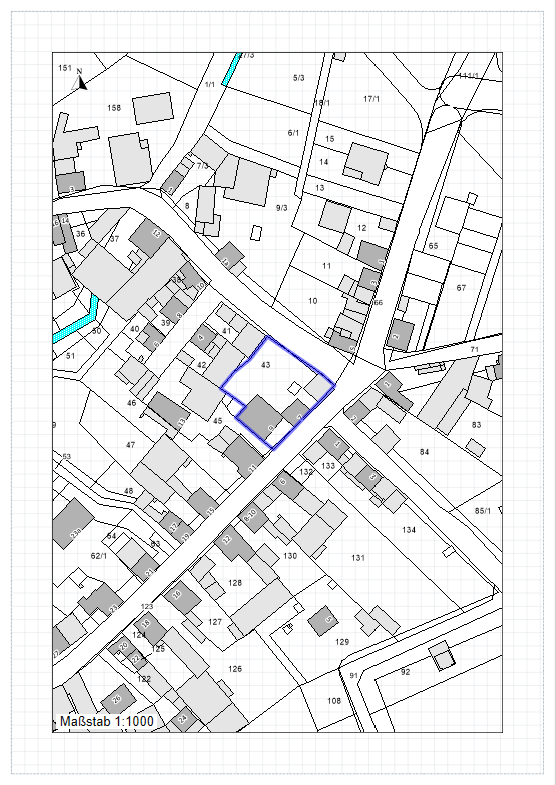Select parcel 134 label

coord(409,530)
